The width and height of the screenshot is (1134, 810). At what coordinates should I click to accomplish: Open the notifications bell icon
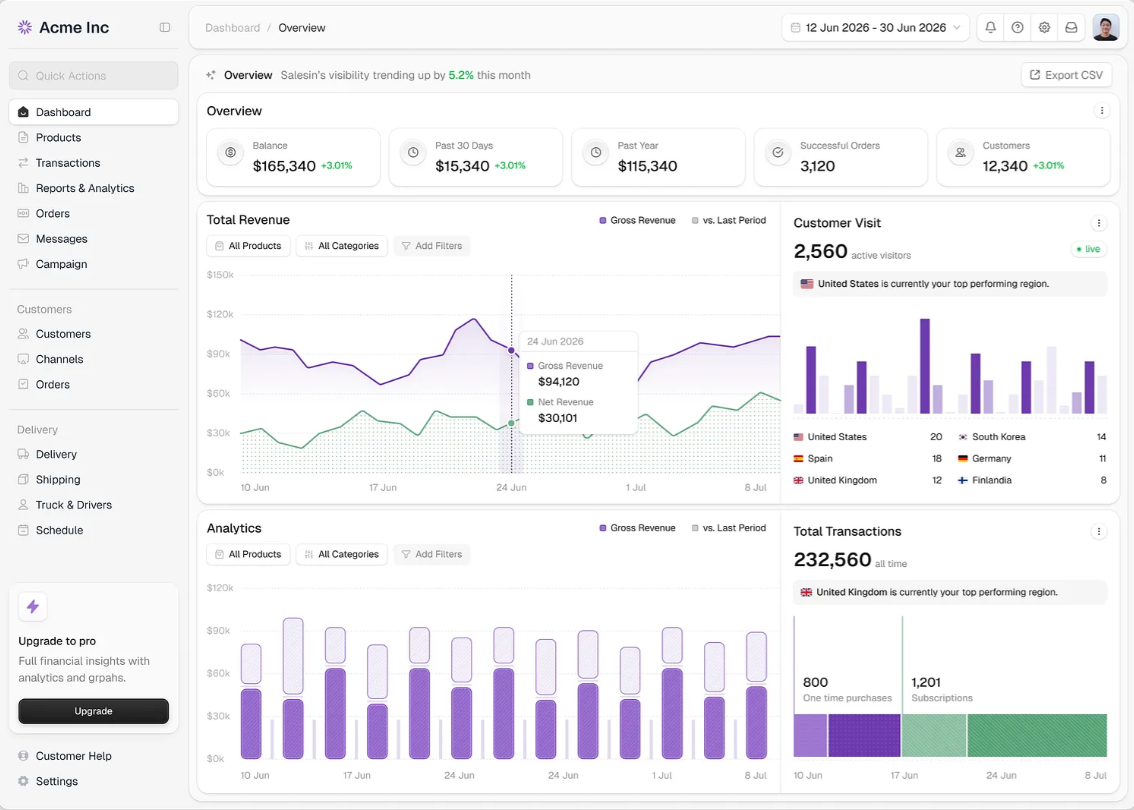[x=991, y=27]
